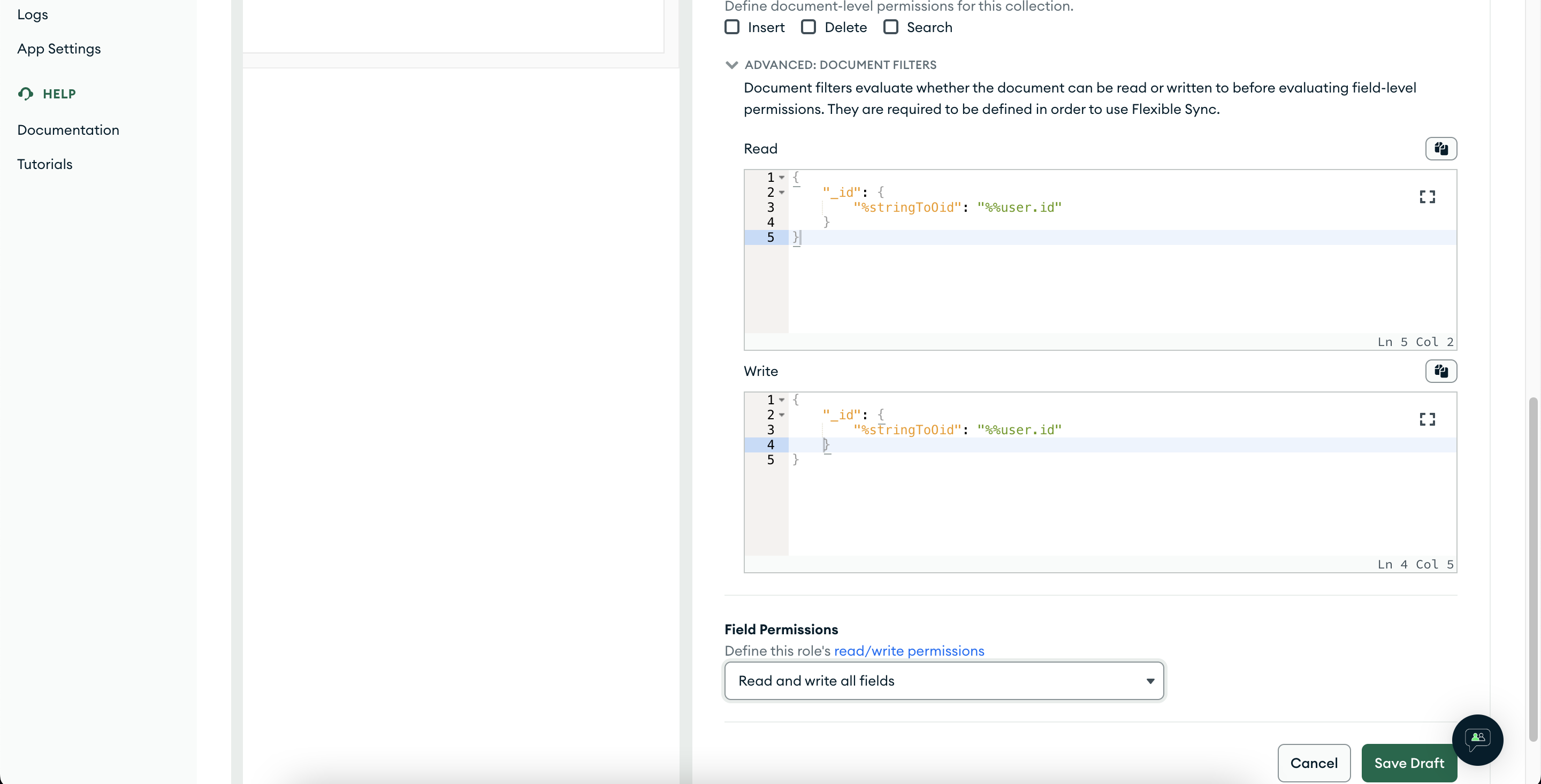Open the support chat bubble

pyautogui.click(x=1477, y=739)
